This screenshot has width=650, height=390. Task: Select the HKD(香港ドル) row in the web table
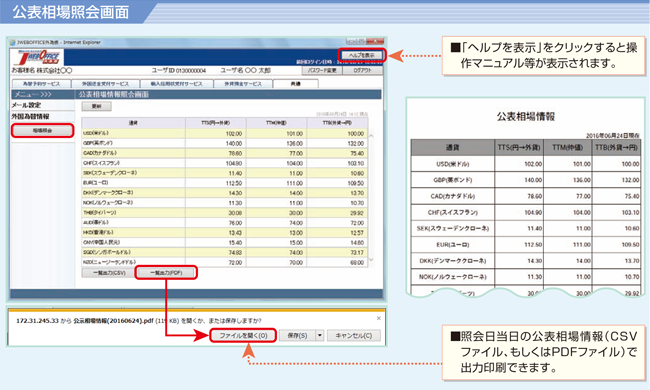point(224,233)
